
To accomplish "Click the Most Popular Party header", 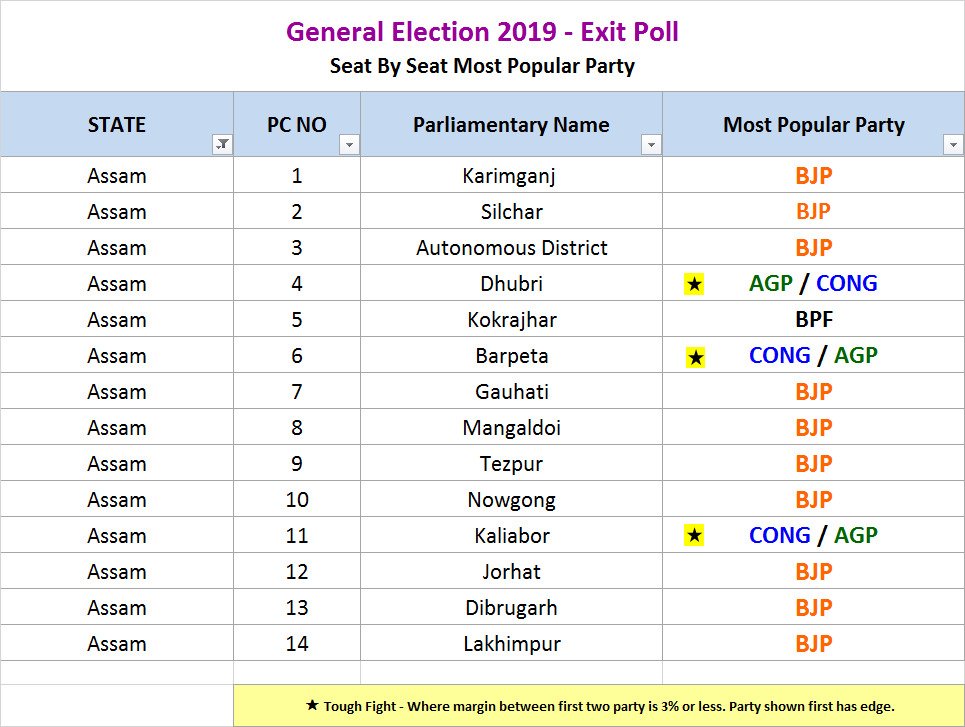I will pyautogui.click(x=813, y=125).
